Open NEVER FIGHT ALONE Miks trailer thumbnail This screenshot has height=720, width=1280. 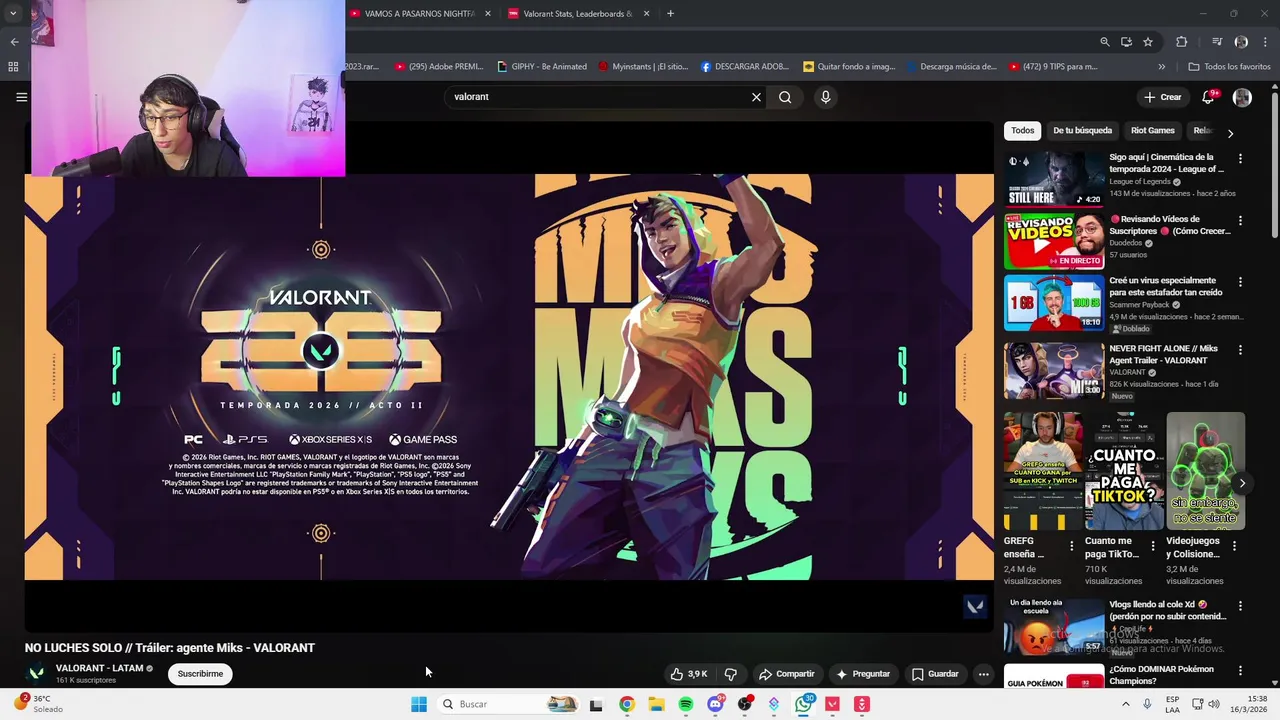(1054, 371)
